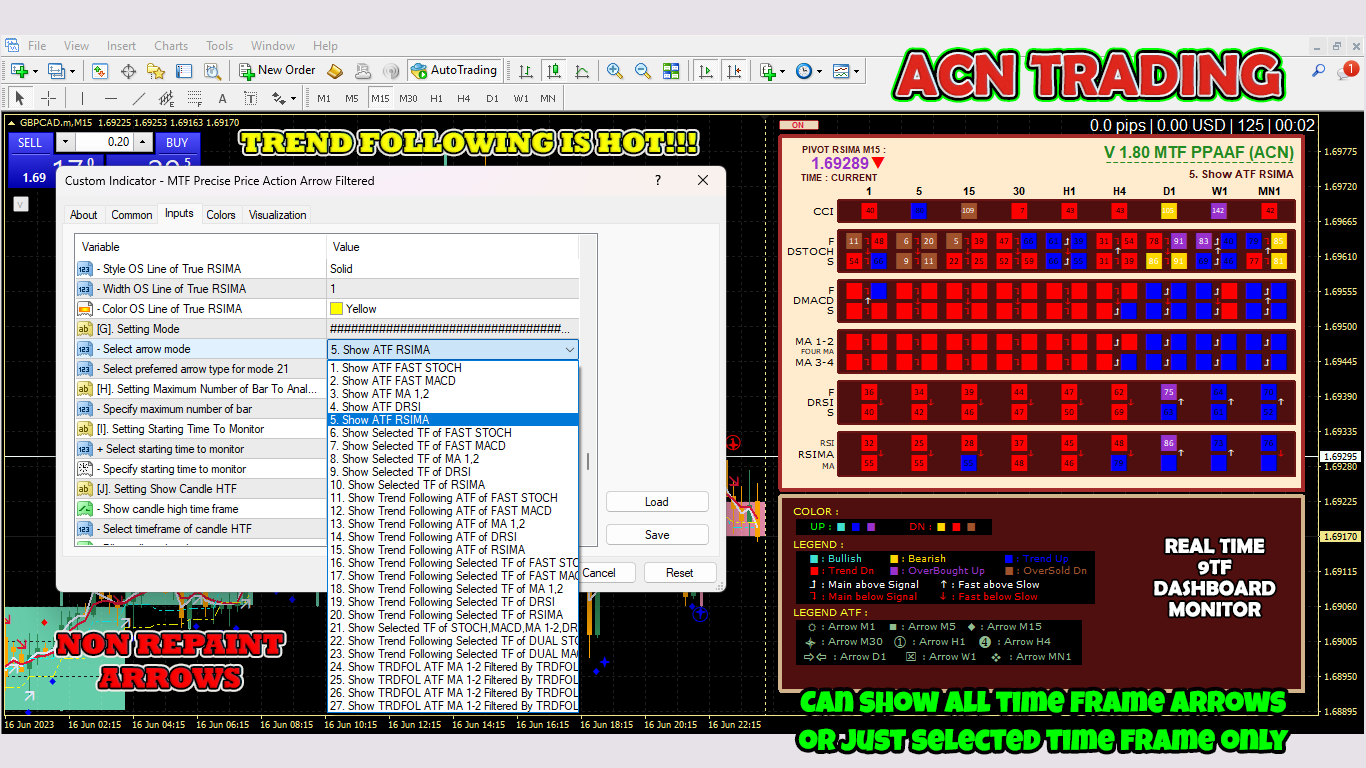1366x768 pixels.
Task: Click the Reset button
Action: [680, 573]
